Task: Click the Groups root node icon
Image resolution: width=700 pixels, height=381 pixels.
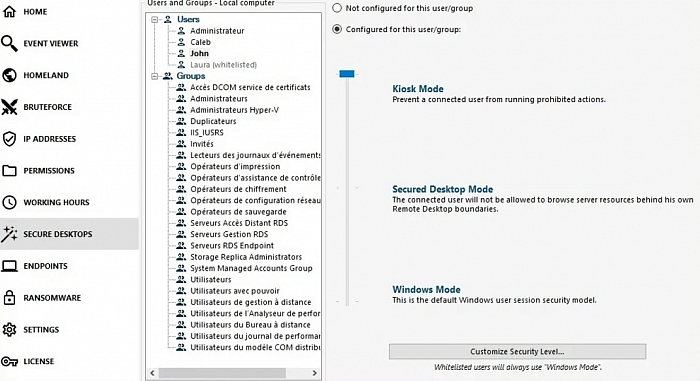Action: [x=167, y=76]
